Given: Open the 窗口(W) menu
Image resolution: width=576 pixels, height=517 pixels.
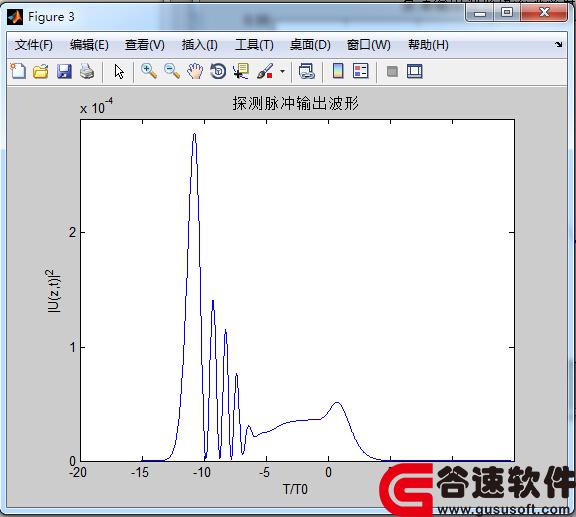Looking at the screenshot, I should [x=368, y=45].
